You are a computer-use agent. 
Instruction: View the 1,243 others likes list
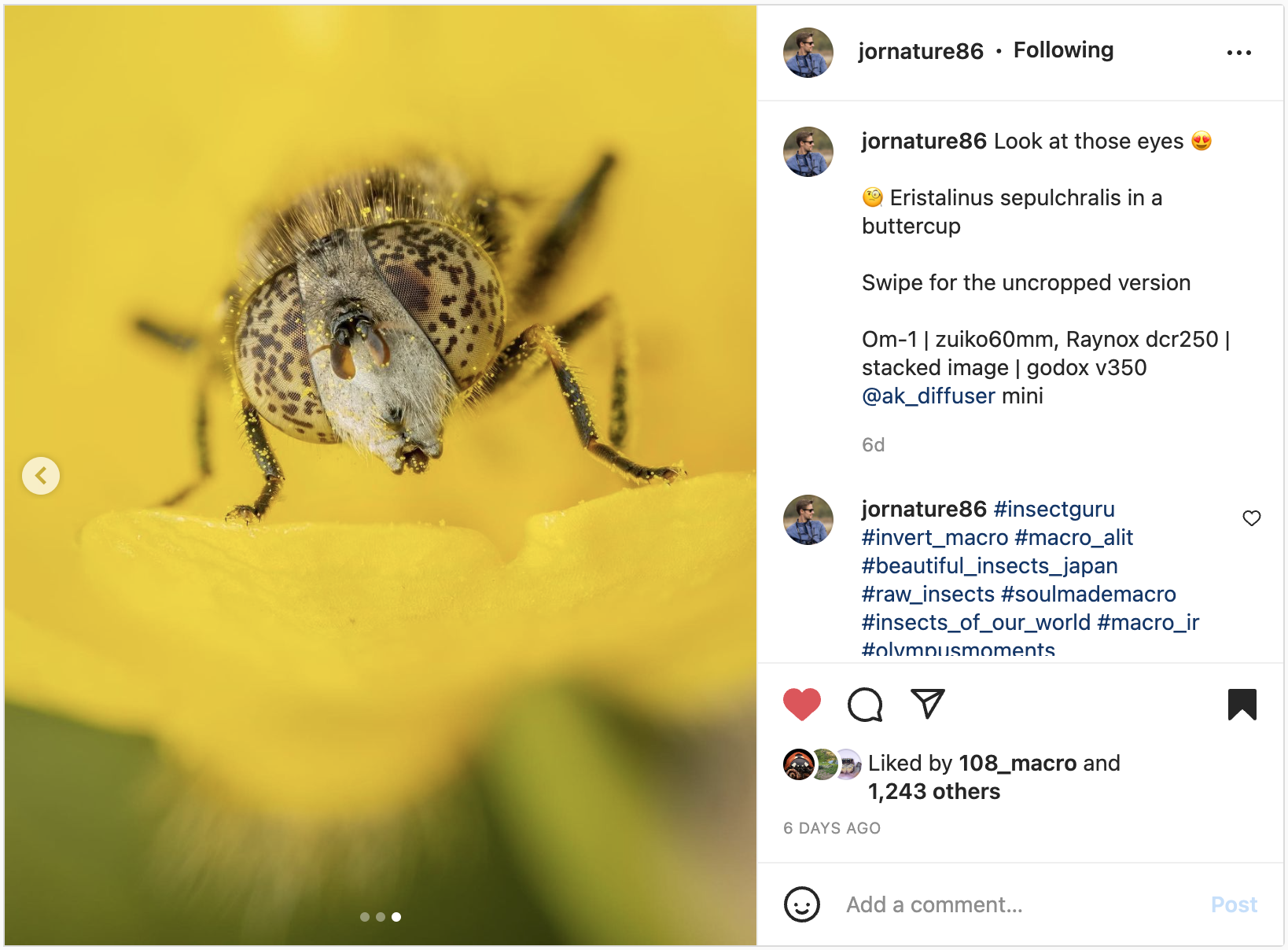click(x=933, y=791)
